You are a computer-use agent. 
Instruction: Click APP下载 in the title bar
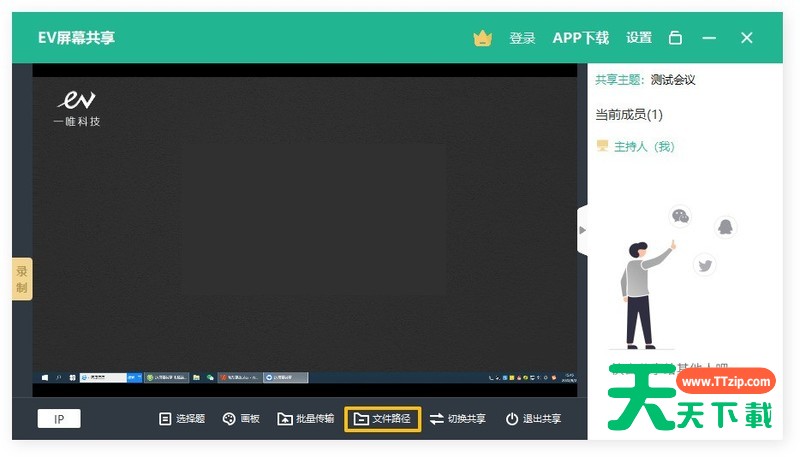(x=580, y=38)
